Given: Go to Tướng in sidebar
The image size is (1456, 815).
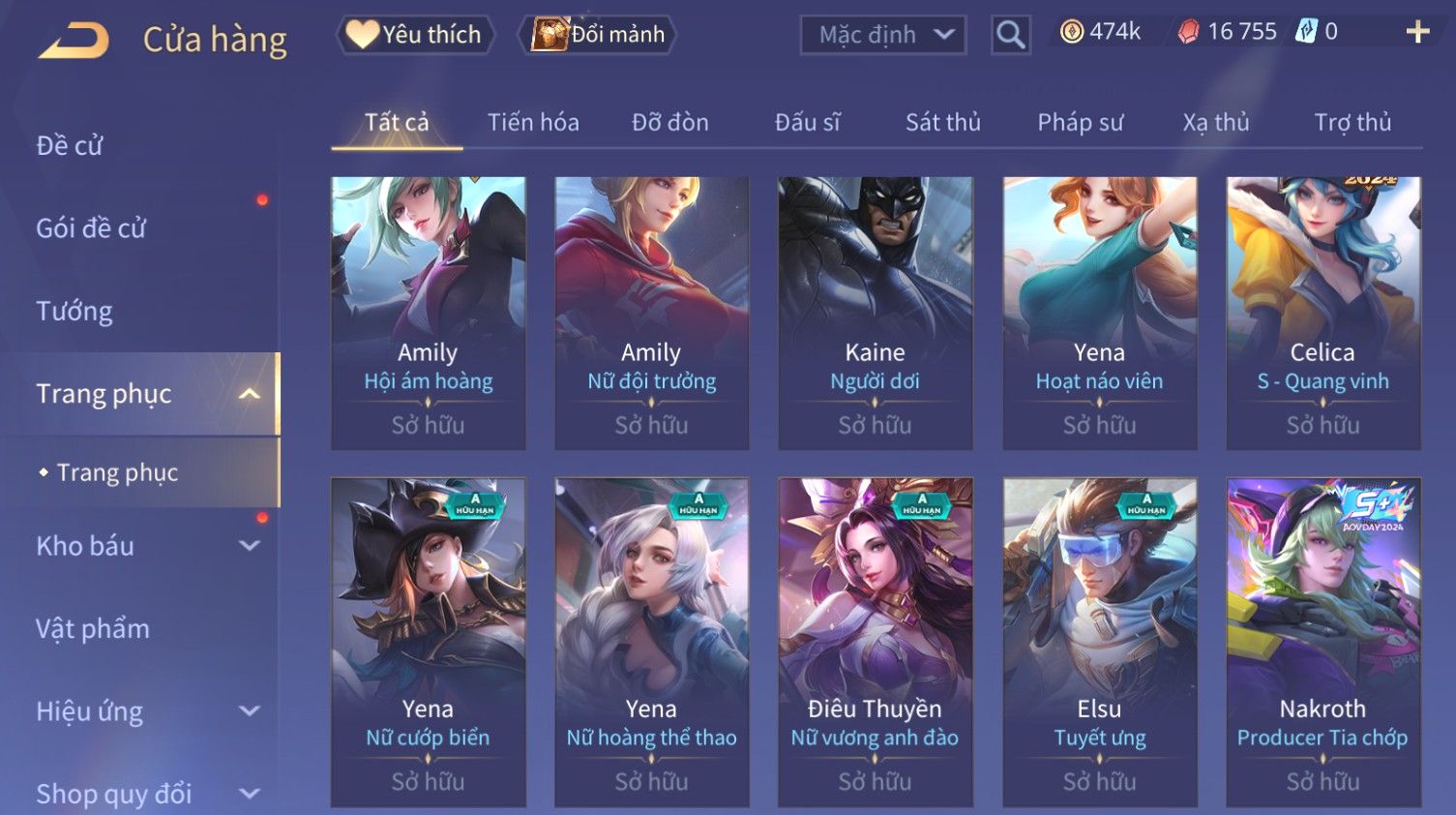Looking at the screenshot, I should coord(74,312).
